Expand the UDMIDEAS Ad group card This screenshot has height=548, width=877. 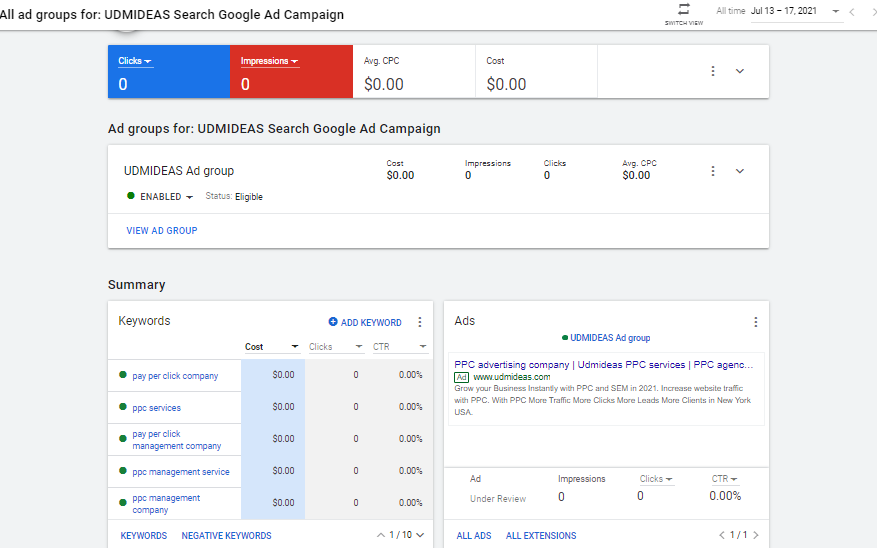pos(740,171)
